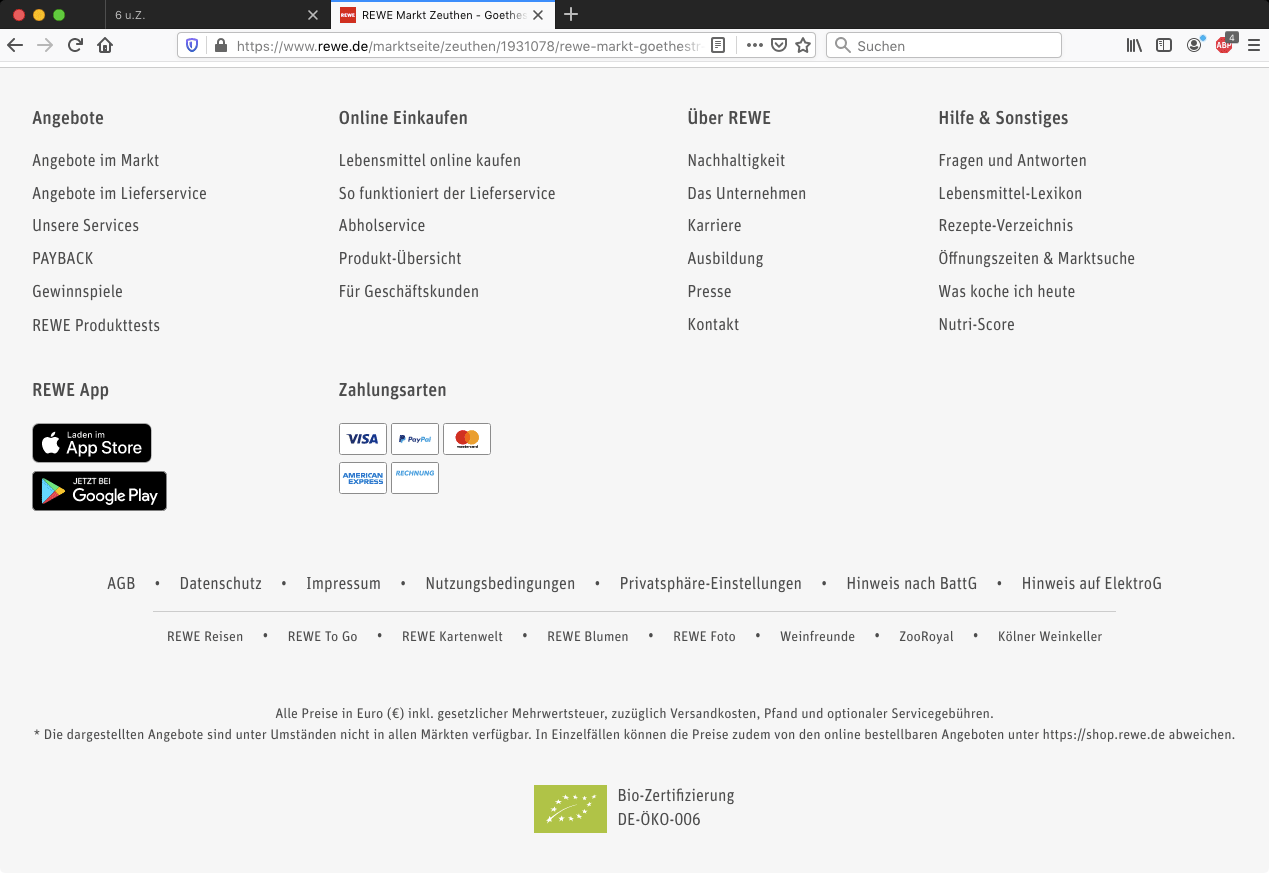Open Privatsphäre-Einstellungen
This screenshot has width=1269, height=873.
[x=711, y=583]
